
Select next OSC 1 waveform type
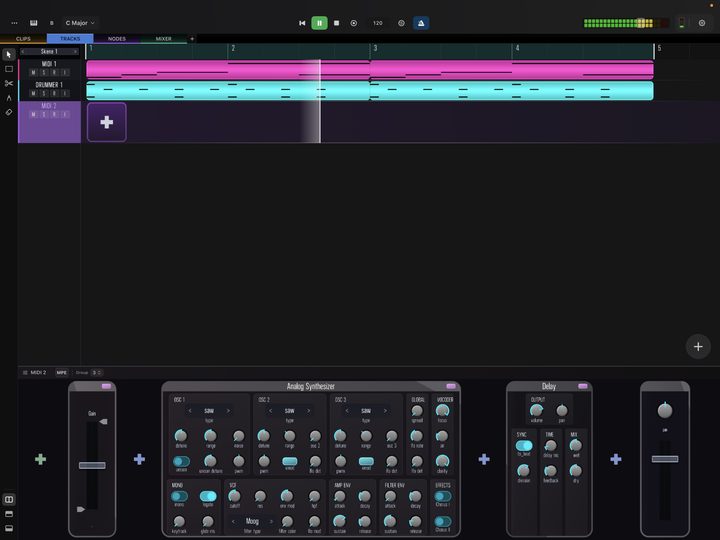(x=228, y=411)
